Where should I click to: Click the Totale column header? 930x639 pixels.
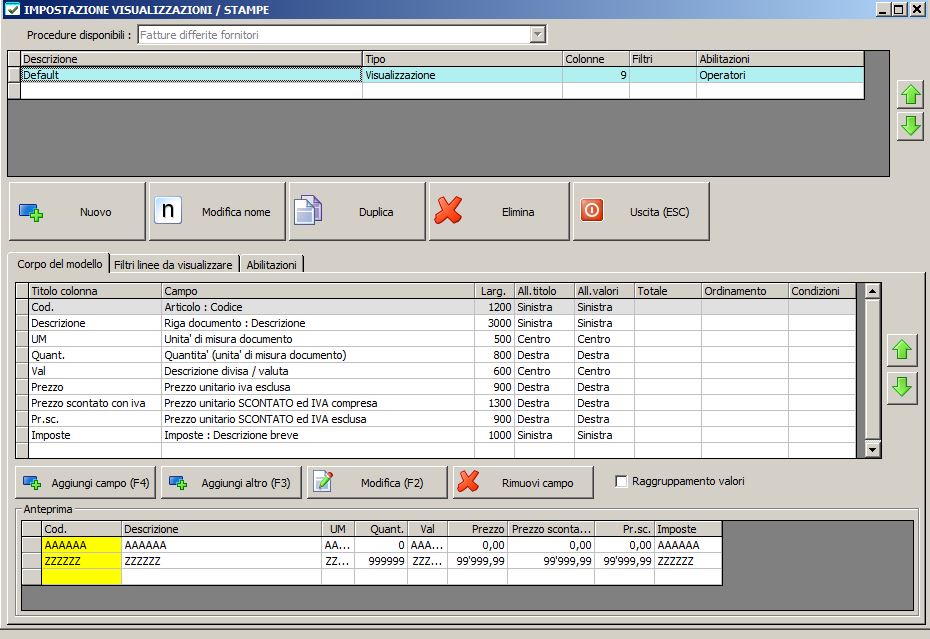pos(668,291)
